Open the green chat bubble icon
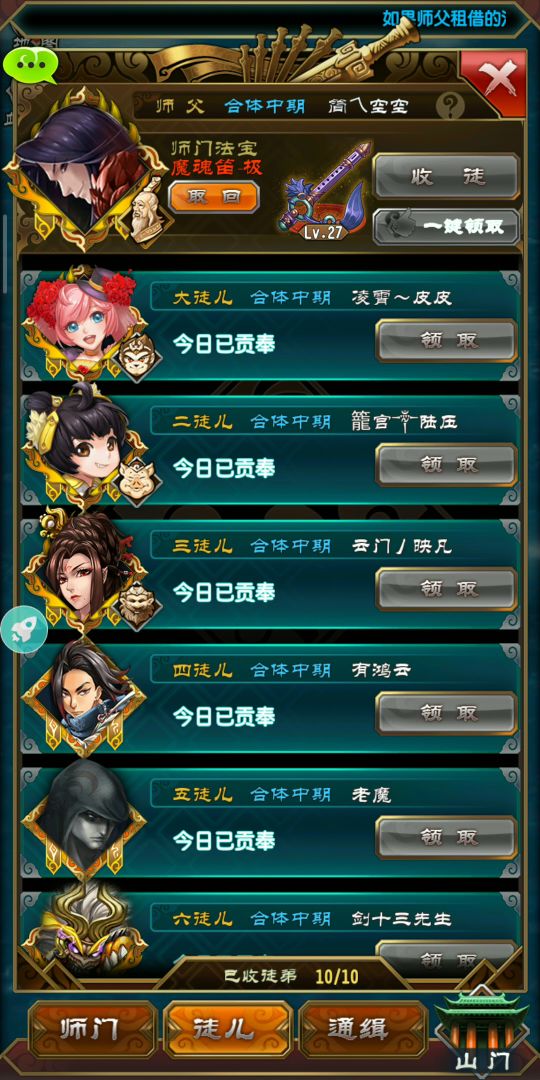 pos(30,64)
